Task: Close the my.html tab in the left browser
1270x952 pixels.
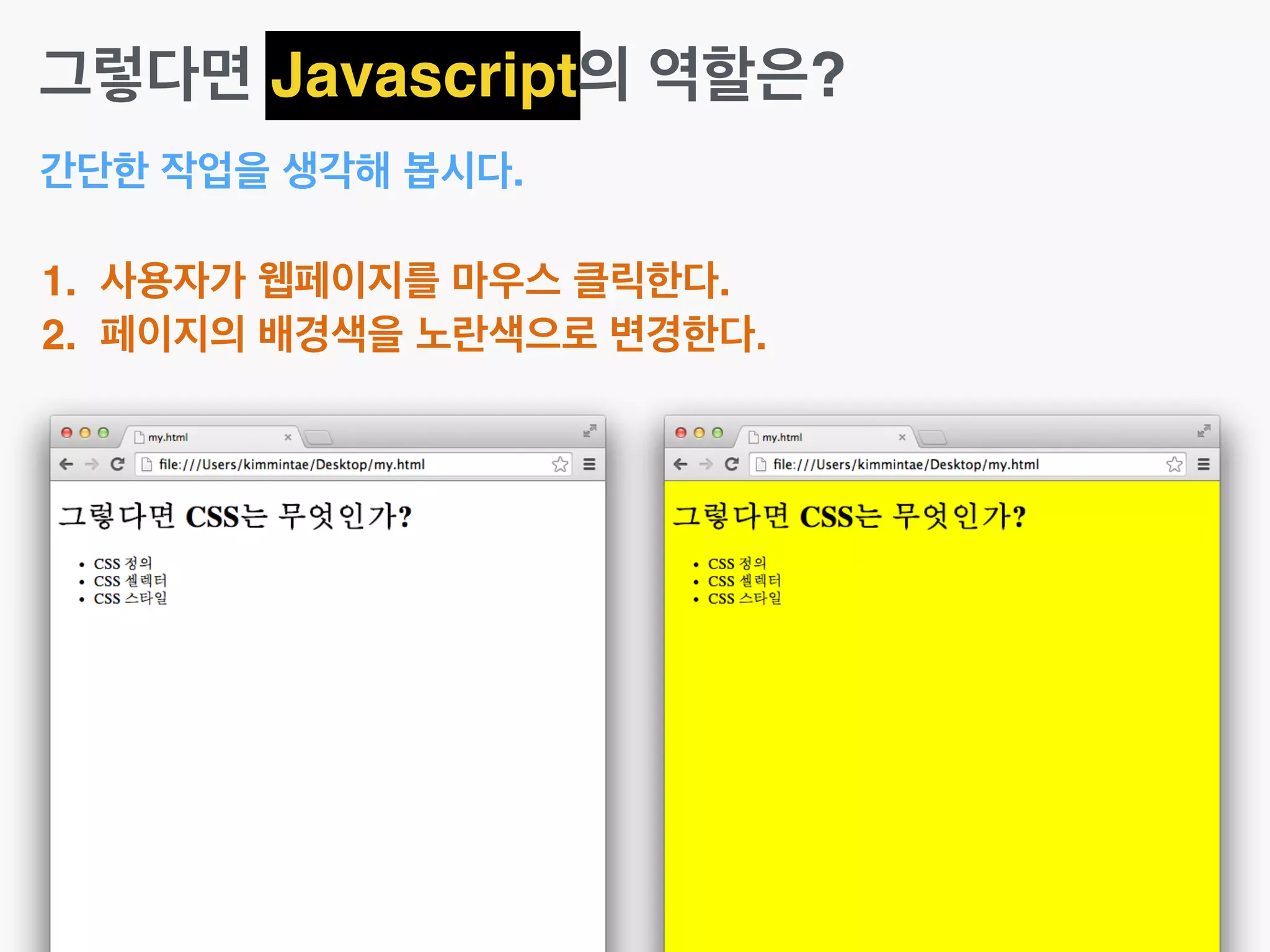Action: pos(288,437)
